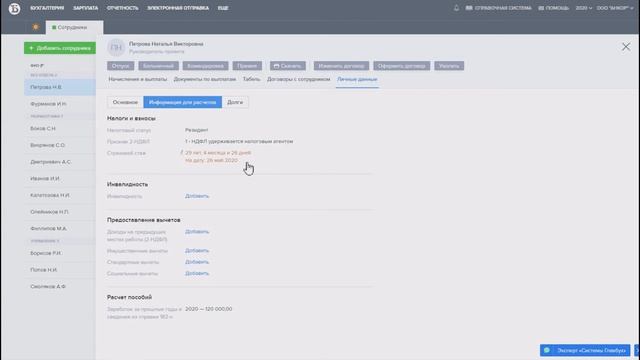The image size is (640, 360).
Task: Open Начисления и выплаты tab
Action: tap(138, 79)
